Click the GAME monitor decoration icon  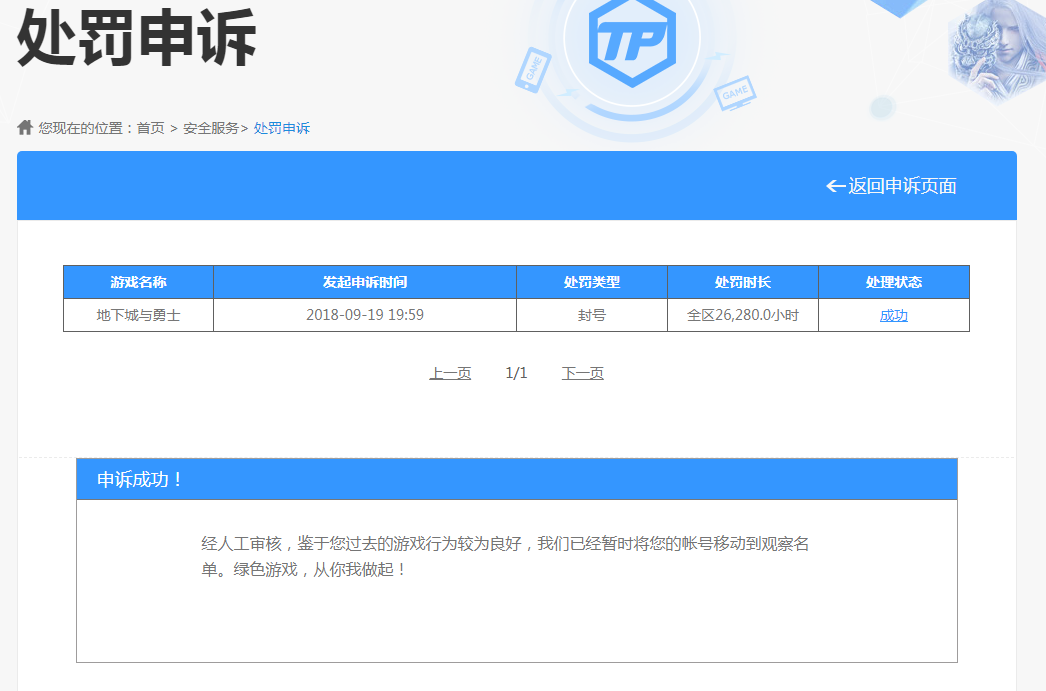point(735,93)
